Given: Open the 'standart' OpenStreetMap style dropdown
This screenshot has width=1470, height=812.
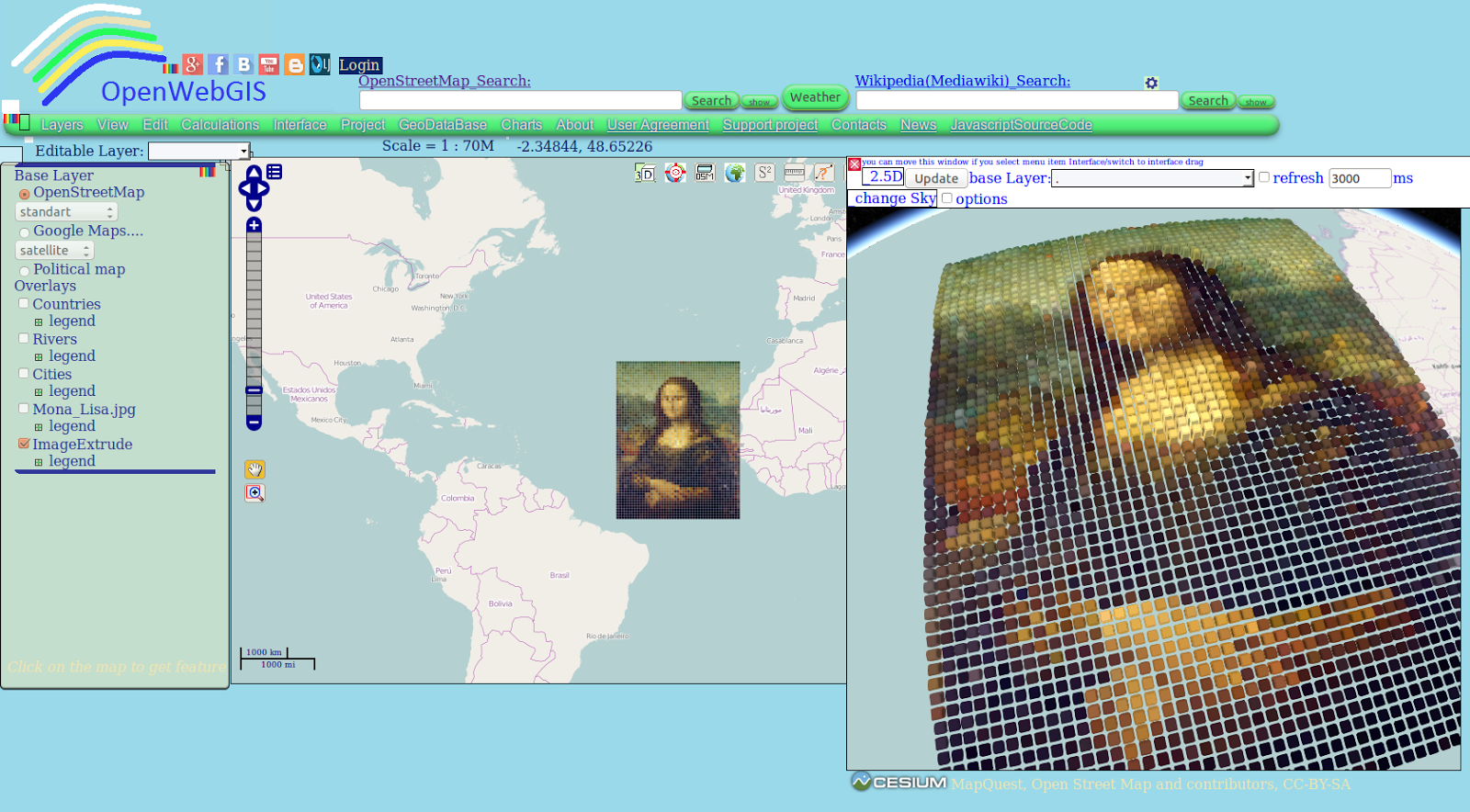Looking at the screenshot, I should tap(66, 212).
